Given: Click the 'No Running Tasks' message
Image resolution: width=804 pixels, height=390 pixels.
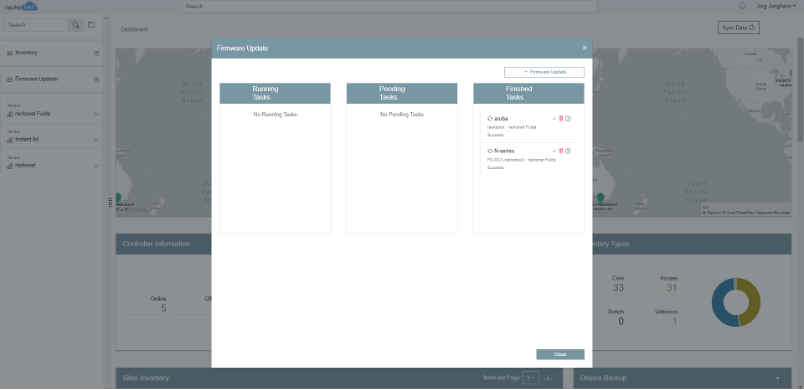Looking at the screenshot, I should [275, 114].
